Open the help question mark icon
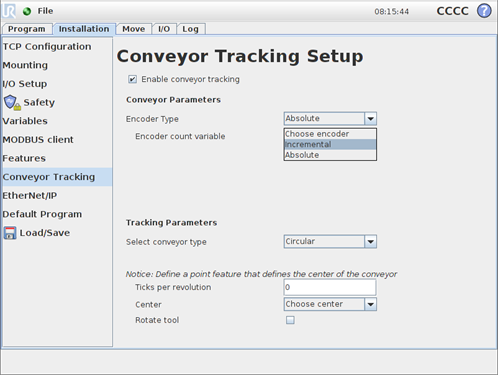This screenshot has height=375, width=498. tap(484, 11)
